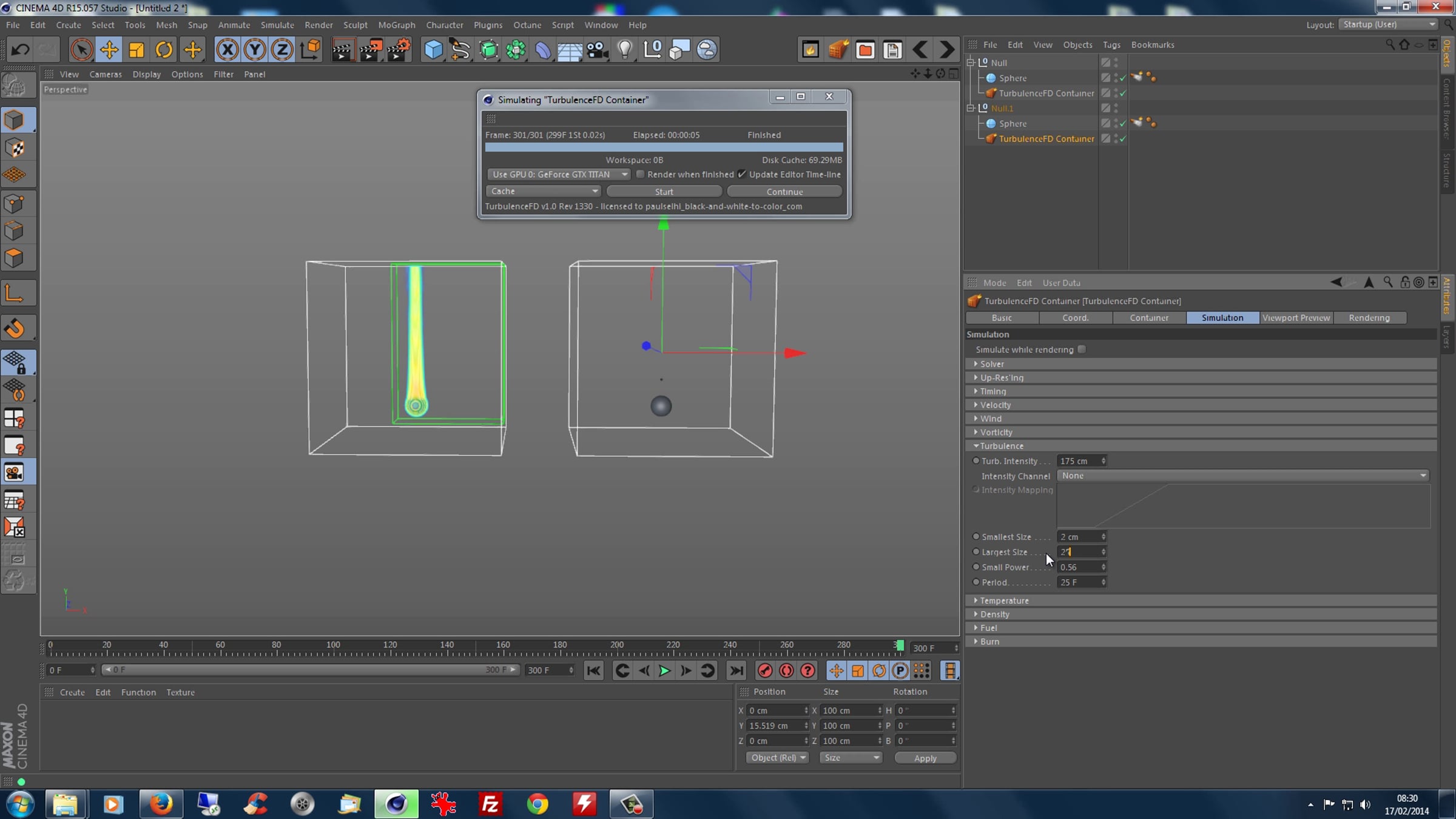Screen dimensions: 1456x819
Task: Click the Render View clapperboard icon
Action: [x=342, y=50]
